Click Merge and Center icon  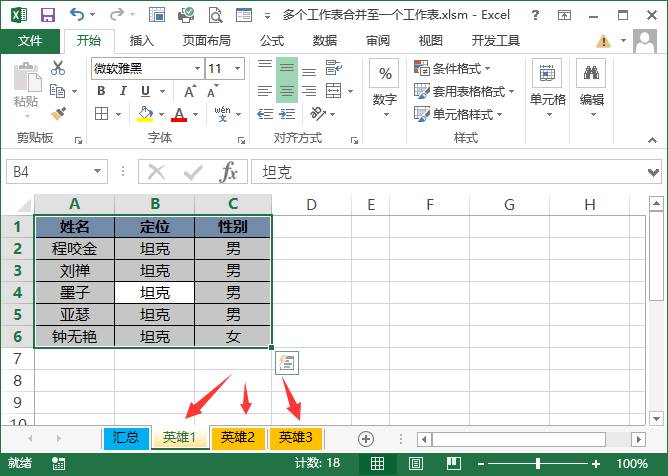click(x=333, y=91)
